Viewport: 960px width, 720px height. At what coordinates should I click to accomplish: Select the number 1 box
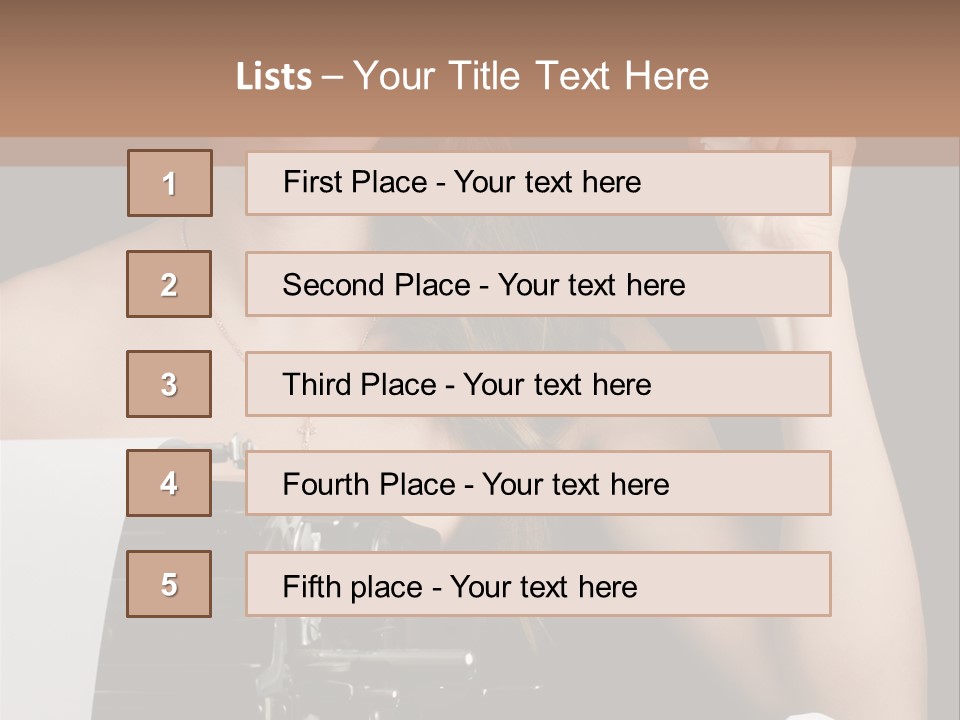[170, 183]
